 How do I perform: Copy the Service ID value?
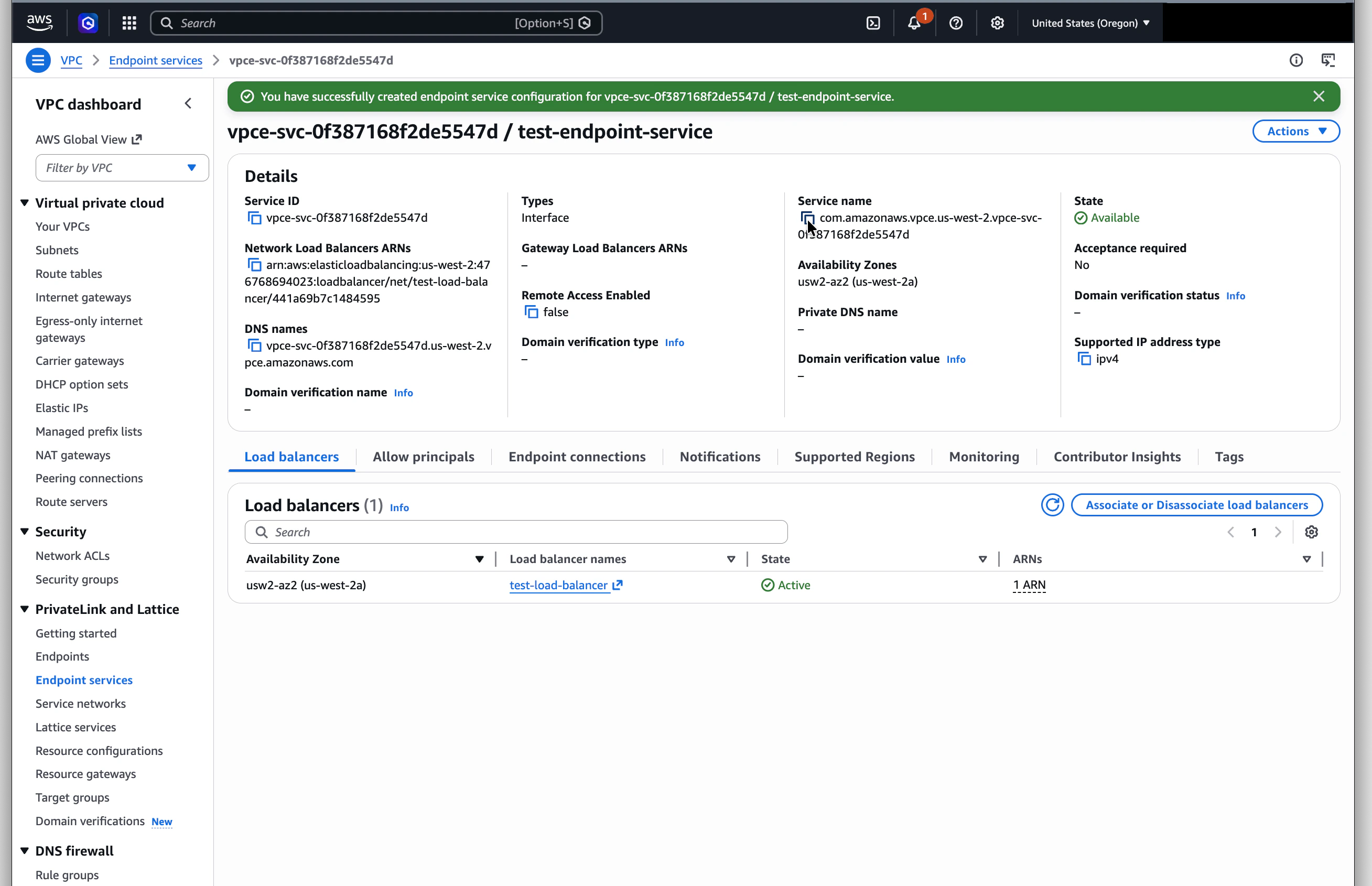[254, 218]
